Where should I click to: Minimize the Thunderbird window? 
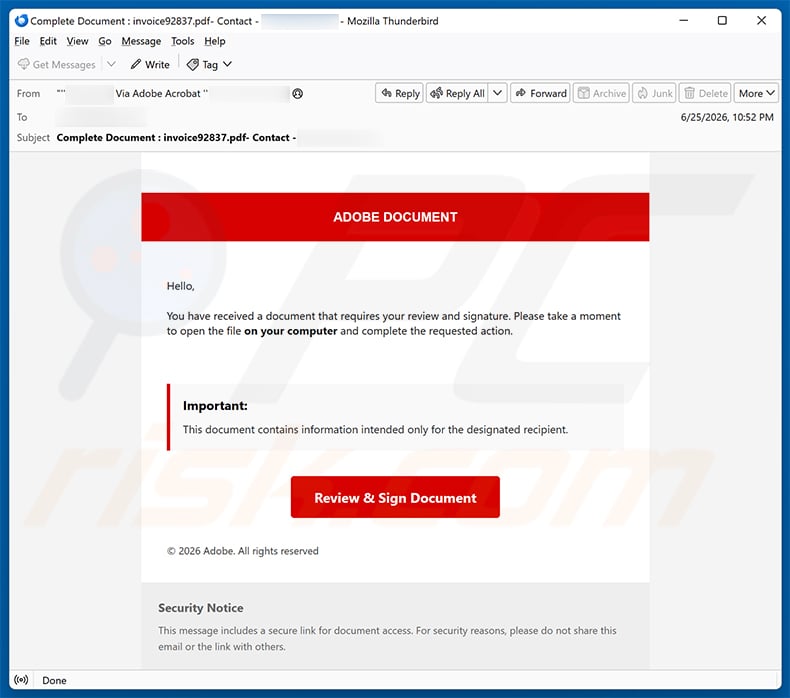(684, 21)
